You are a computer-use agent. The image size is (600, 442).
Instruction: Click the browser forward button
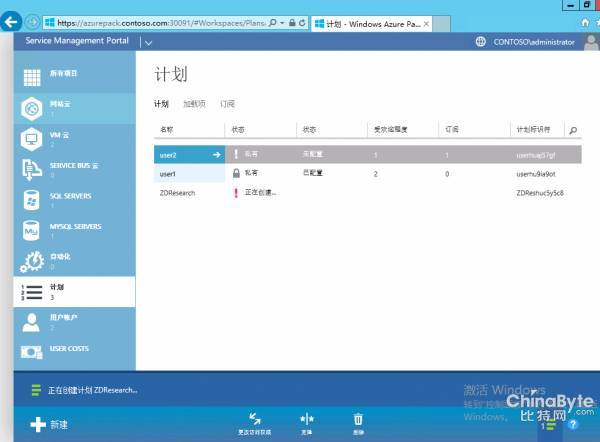point(32,22)
